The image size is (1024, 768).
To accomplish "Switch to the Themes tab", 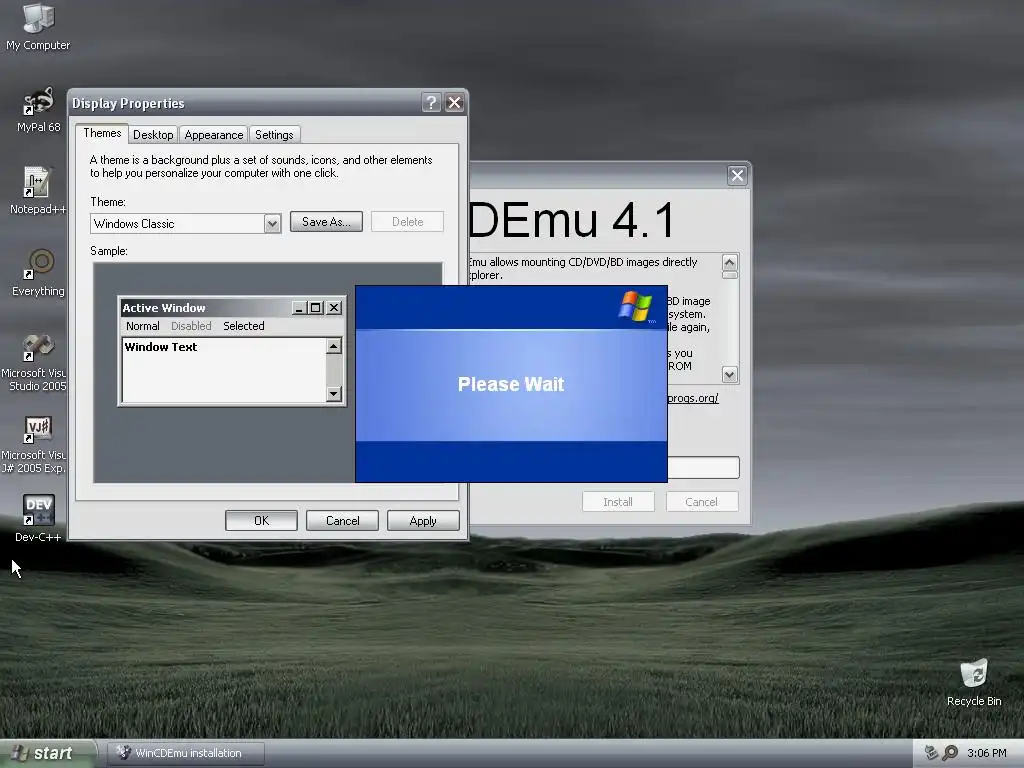I will tap(102, 133).
